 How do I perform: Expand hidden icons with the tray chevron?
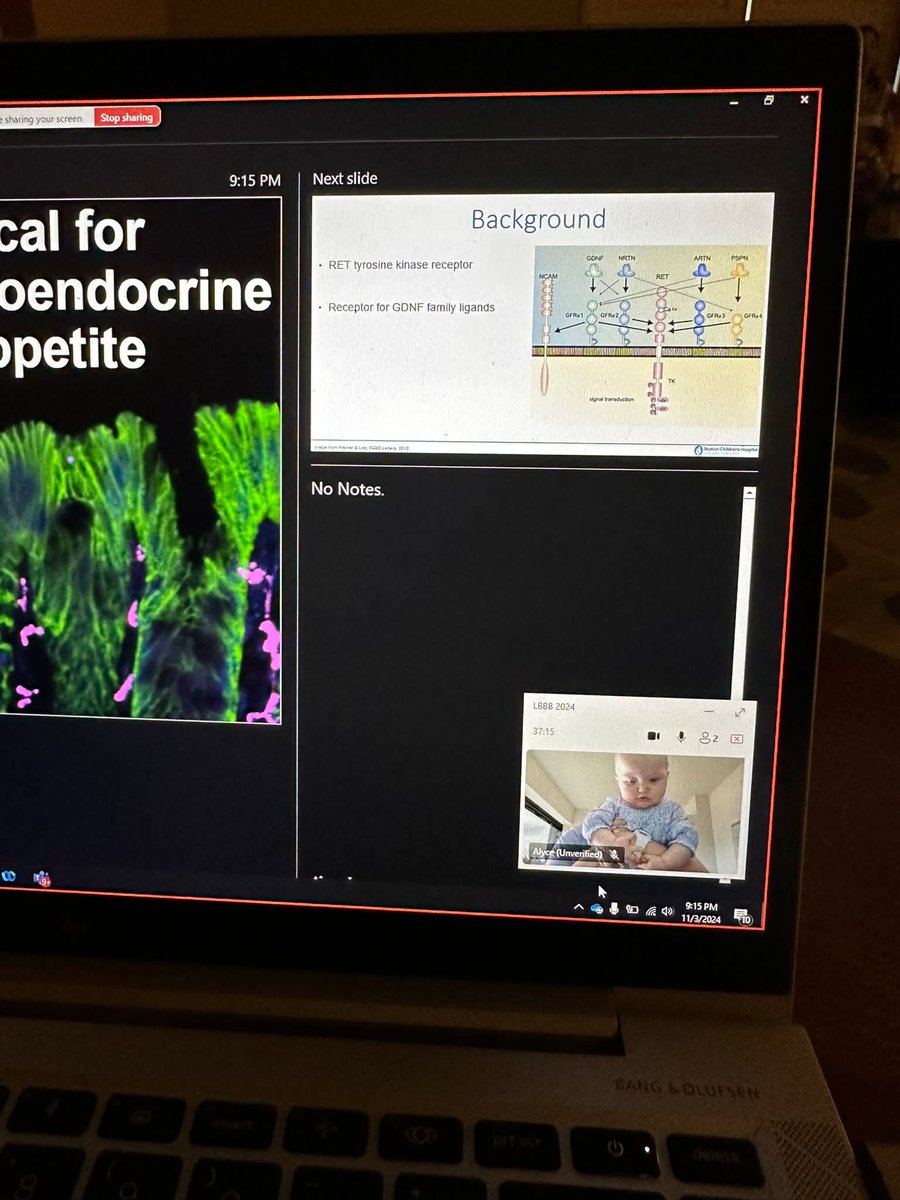[x=579, y=907]
